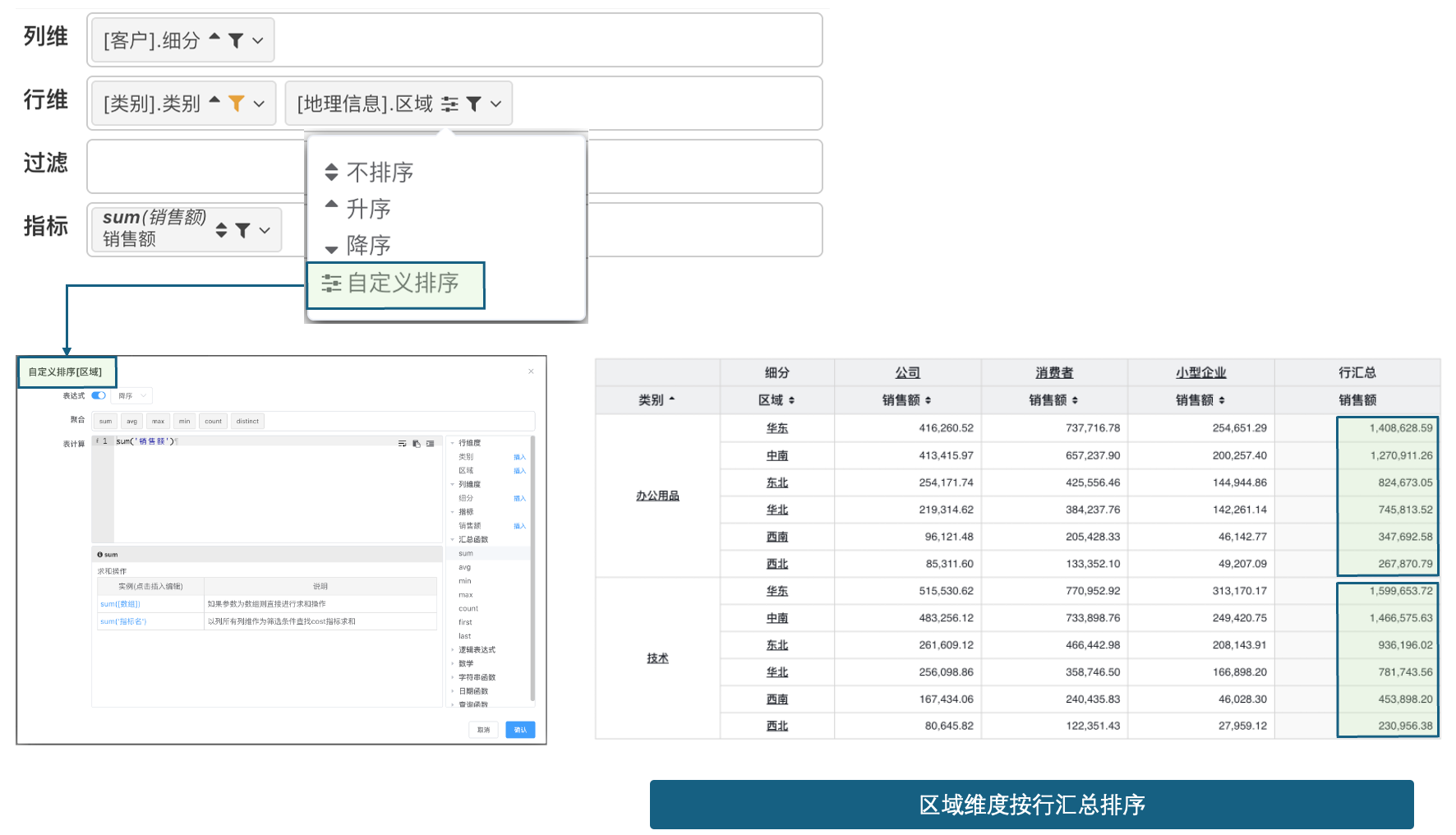1456x835 pixels.
Task: Click the max aggregation button
Action: click(x=158, y=421)
